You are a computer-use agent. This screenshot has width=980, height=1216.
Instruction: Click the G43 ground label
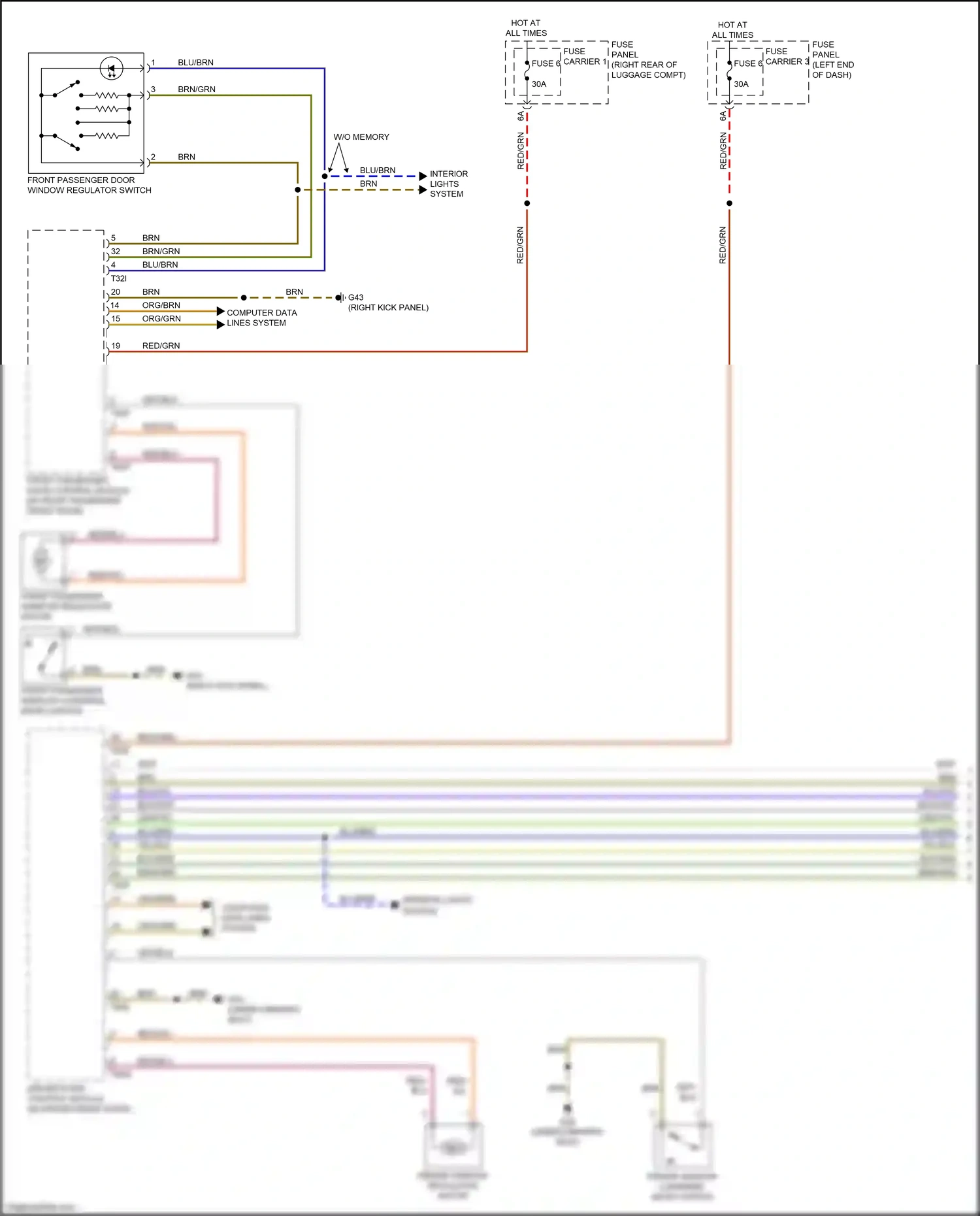point(356,298)
